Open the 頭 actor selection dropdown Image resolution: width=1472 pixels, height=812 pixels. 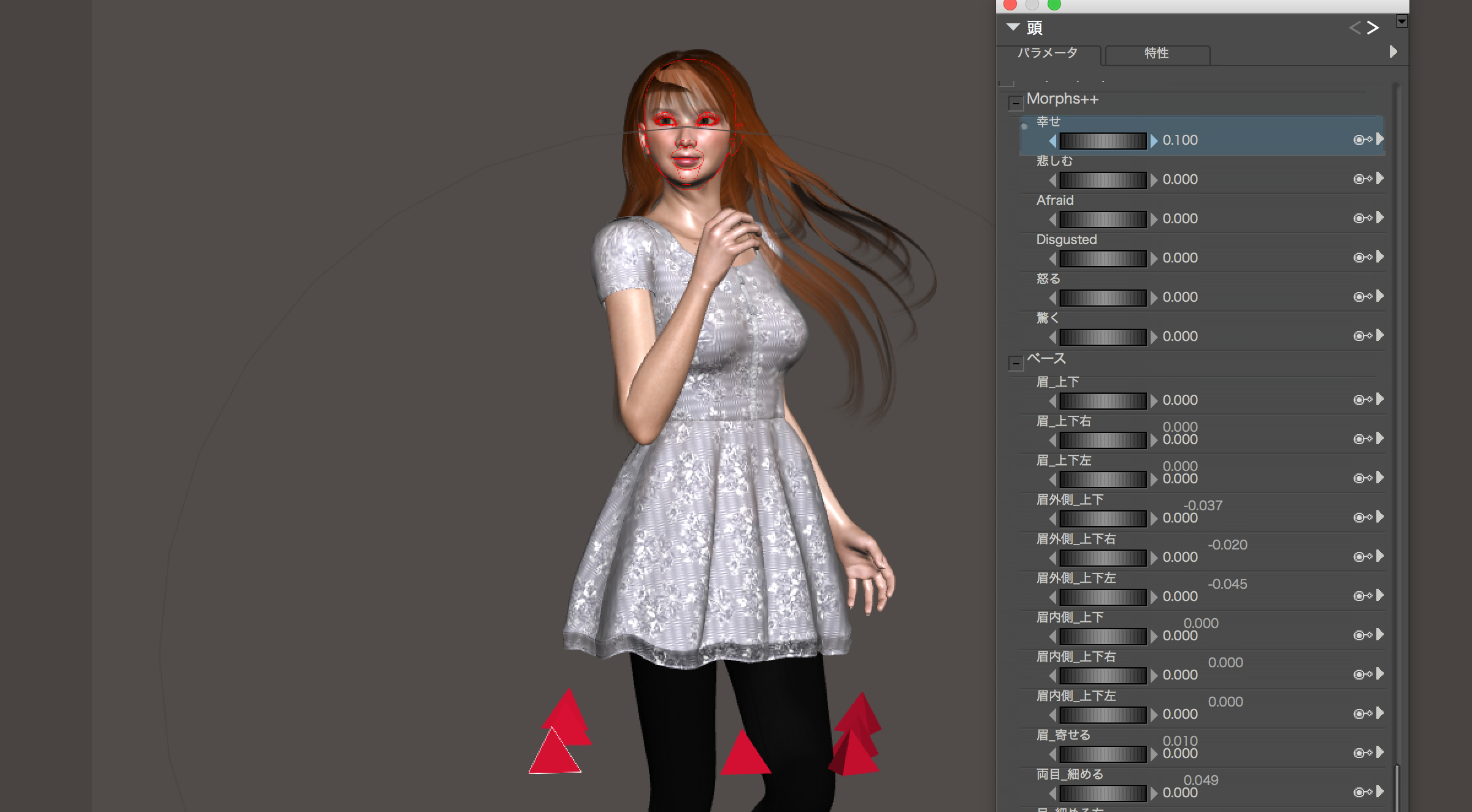(1013, 27)
